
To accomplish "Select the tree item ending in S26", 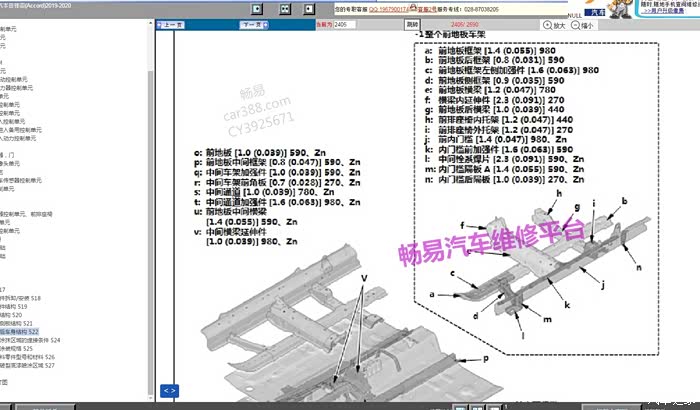I will click(x=27, y=357).
